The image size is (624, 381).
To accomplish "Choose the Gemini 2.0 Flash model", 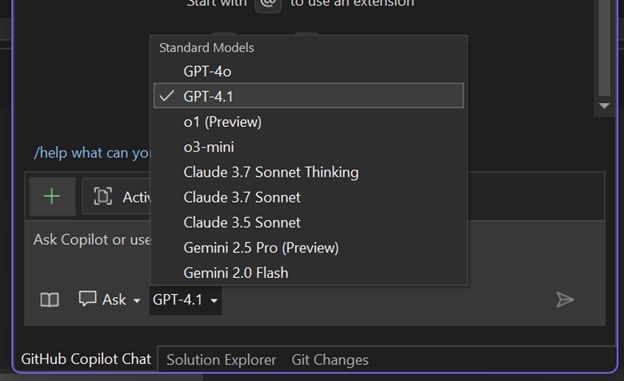I will (x=308, y=273).
